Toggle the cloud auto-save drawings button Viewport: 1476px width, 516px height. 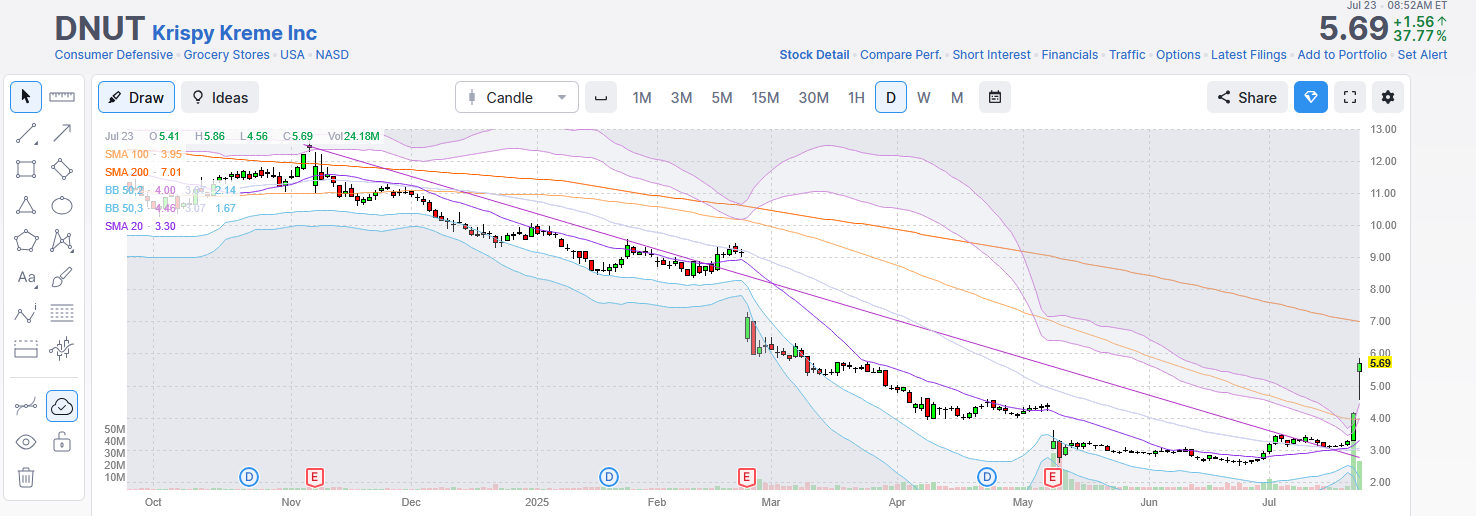click(62, 406)
